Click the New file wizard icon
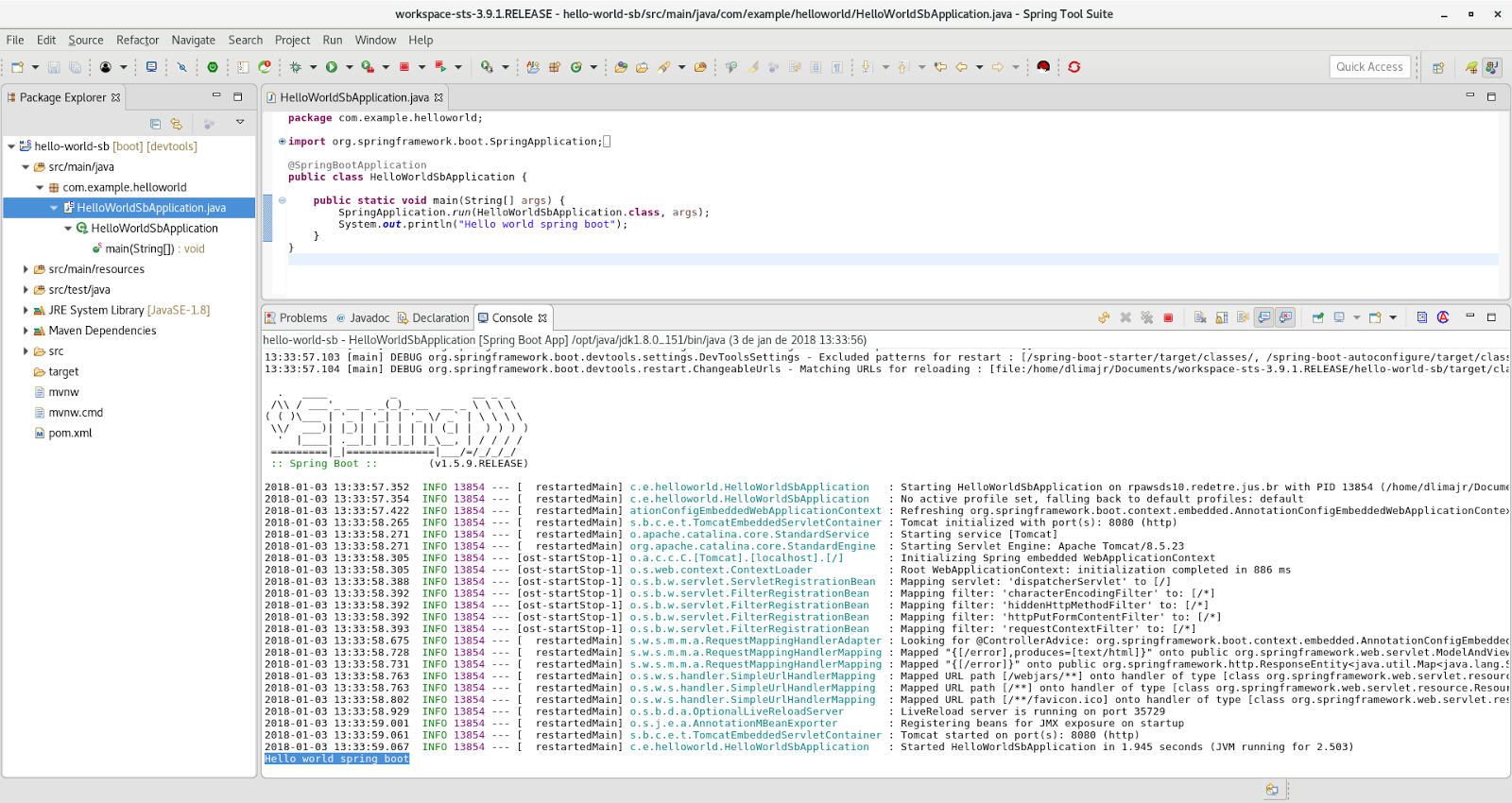 point(17,67)
